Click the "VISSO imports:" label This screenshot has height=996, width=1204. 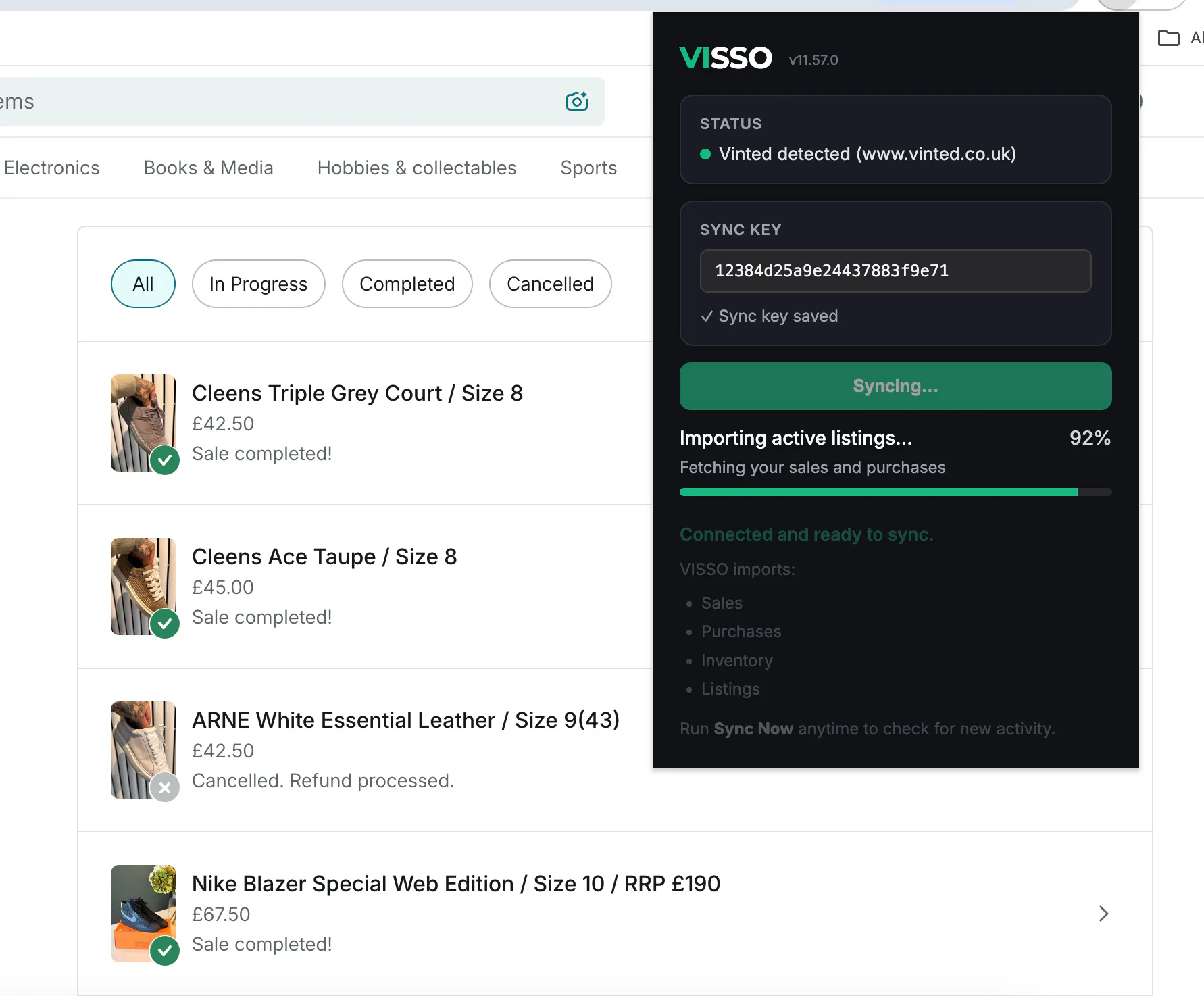[x=737, y=570]
